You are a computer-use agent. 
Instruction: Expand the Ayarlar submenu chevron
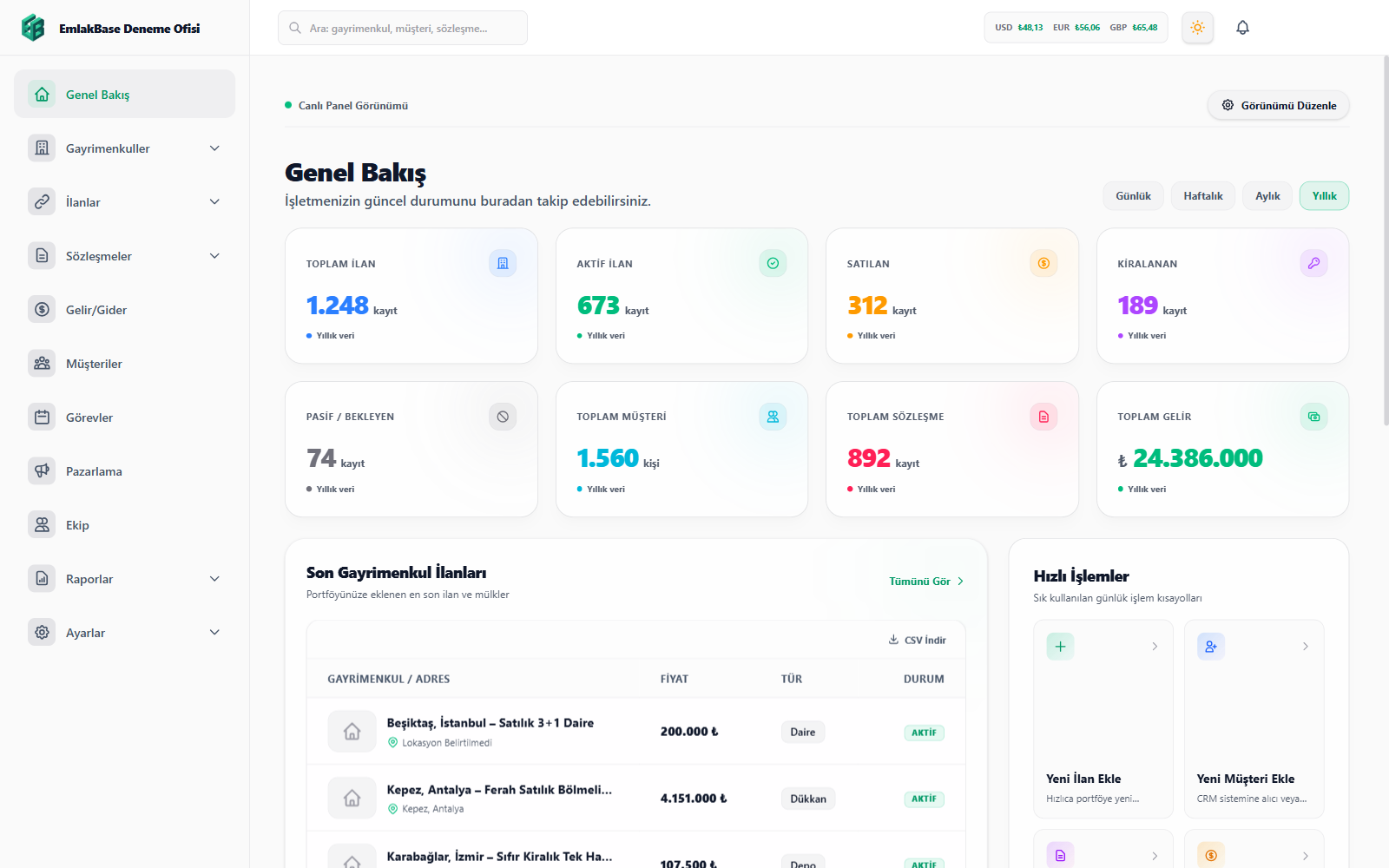214,632
